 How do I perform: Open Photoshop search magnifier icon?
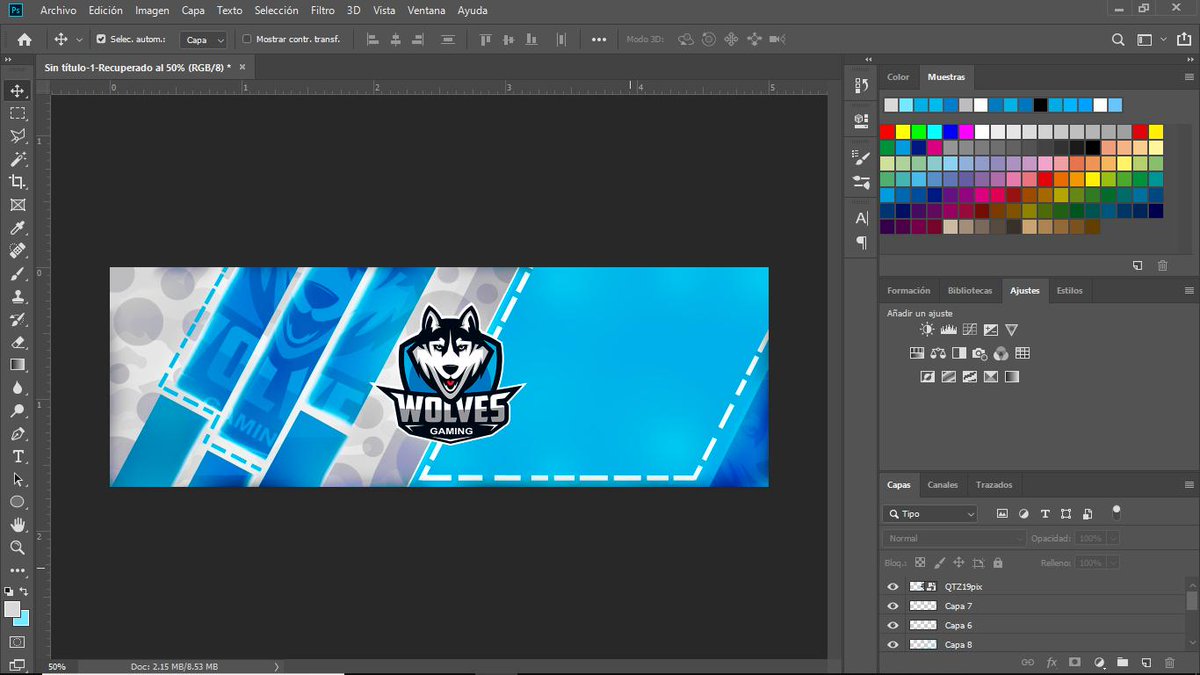pos(1119,39)
